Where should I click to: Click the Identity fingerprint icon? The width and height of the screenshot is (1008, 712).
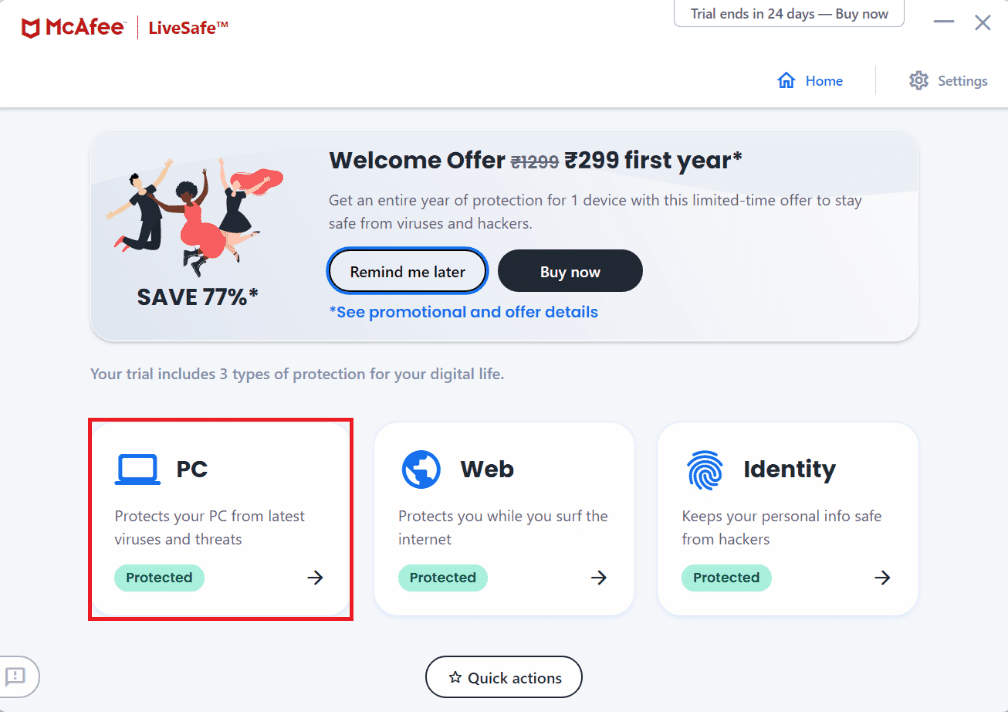click(705, 468)
